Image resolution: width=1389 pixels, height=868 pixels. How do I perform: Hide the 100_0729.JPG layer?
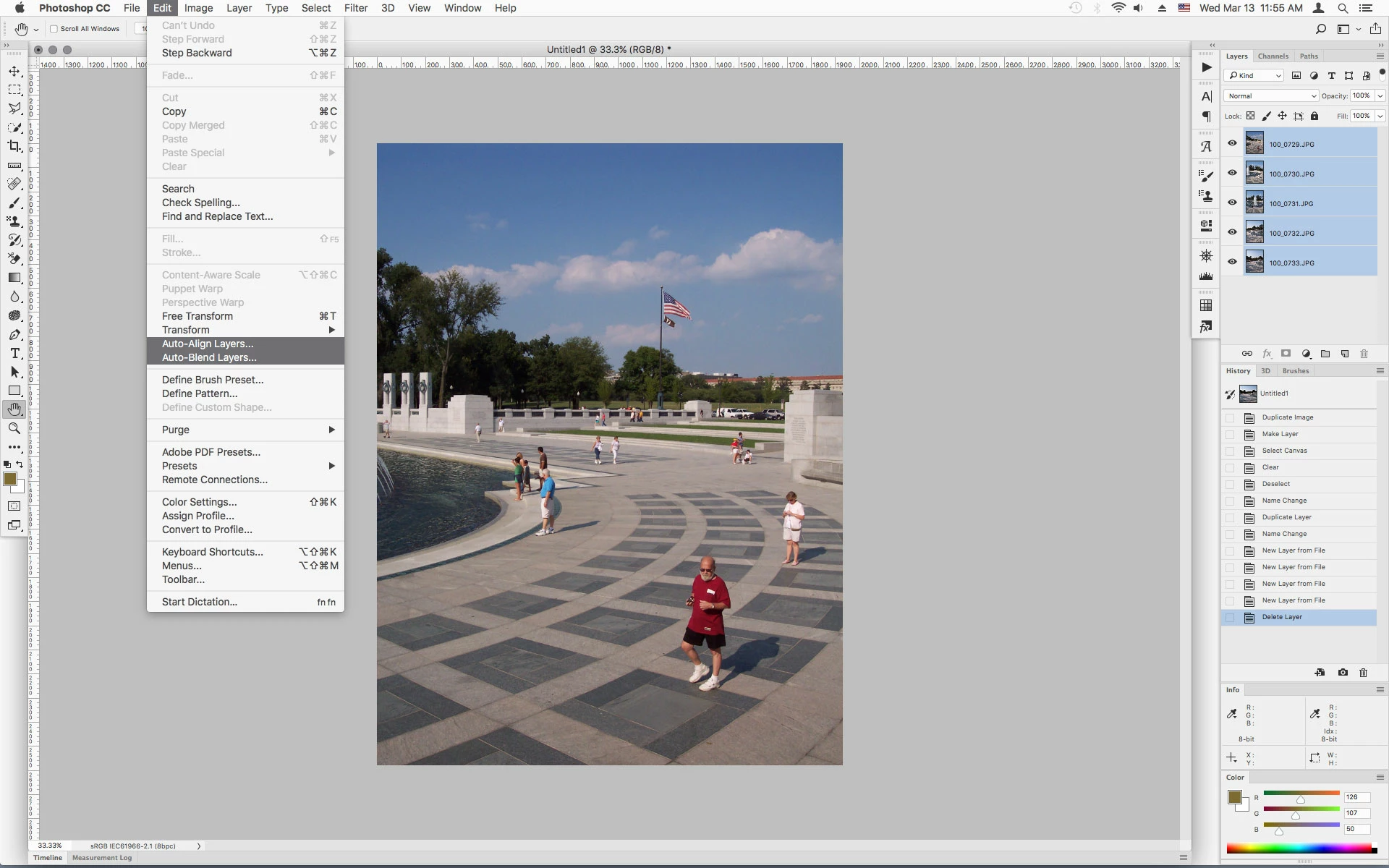(1232, 143)
